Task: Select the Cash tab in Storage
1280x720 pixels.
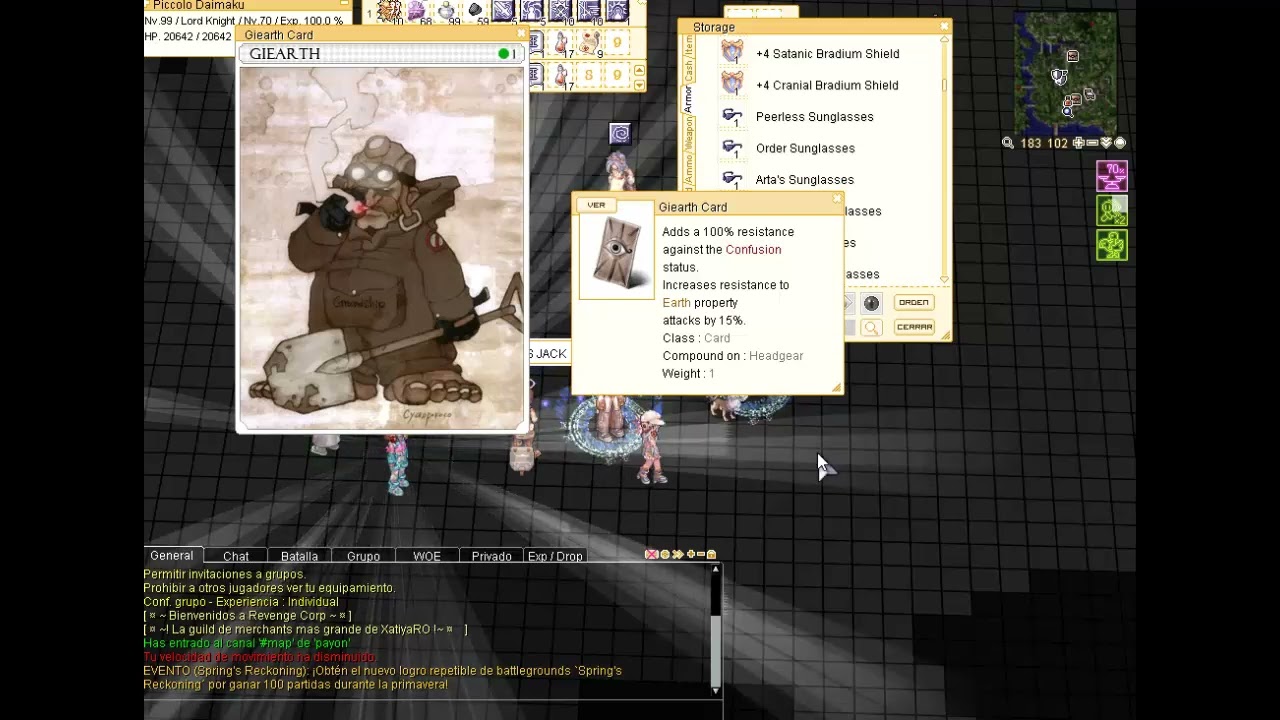Action: click(x=688, y=70)
